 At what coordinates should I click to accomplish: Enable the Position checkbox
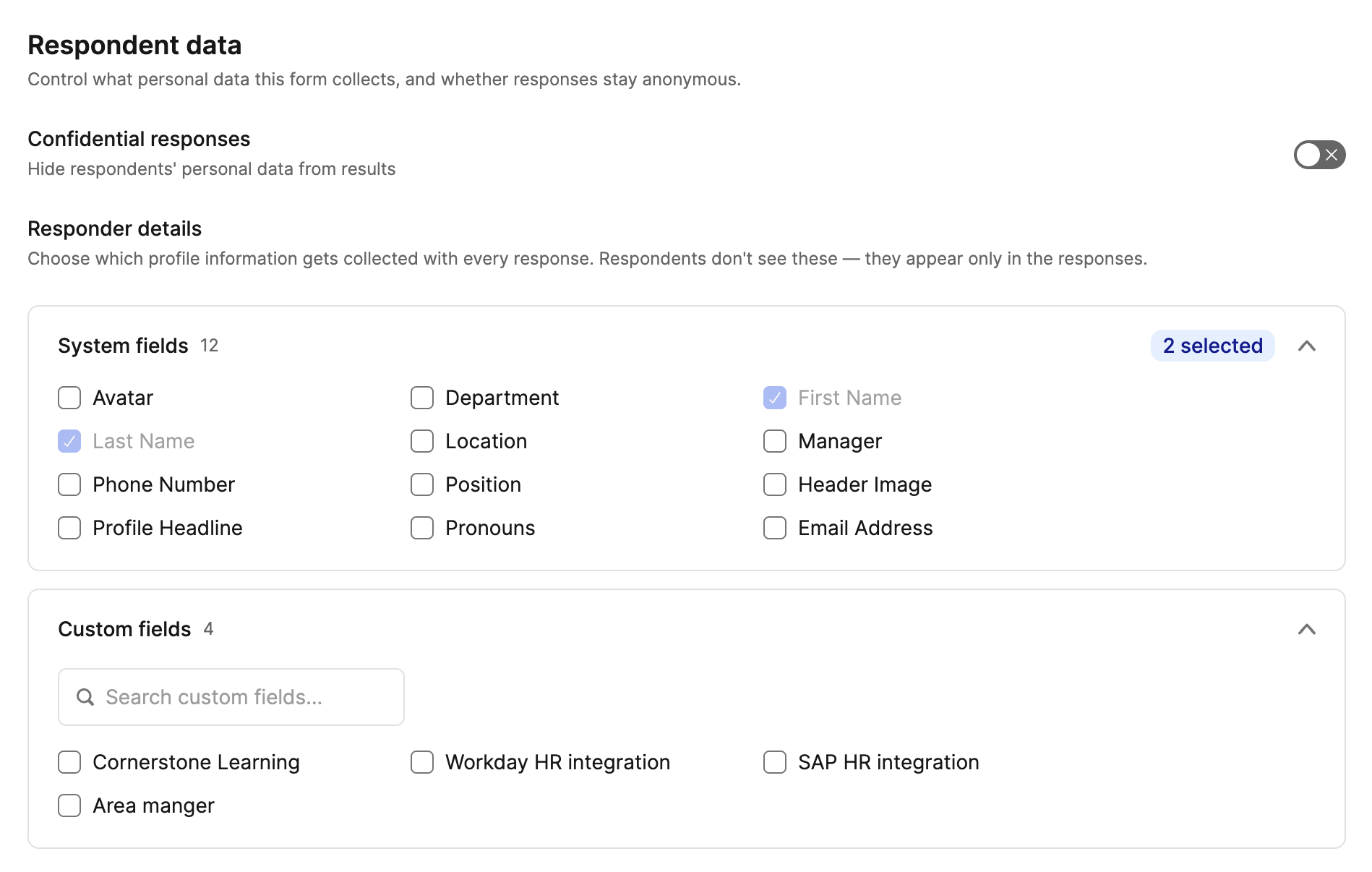(x=422, y=484)
